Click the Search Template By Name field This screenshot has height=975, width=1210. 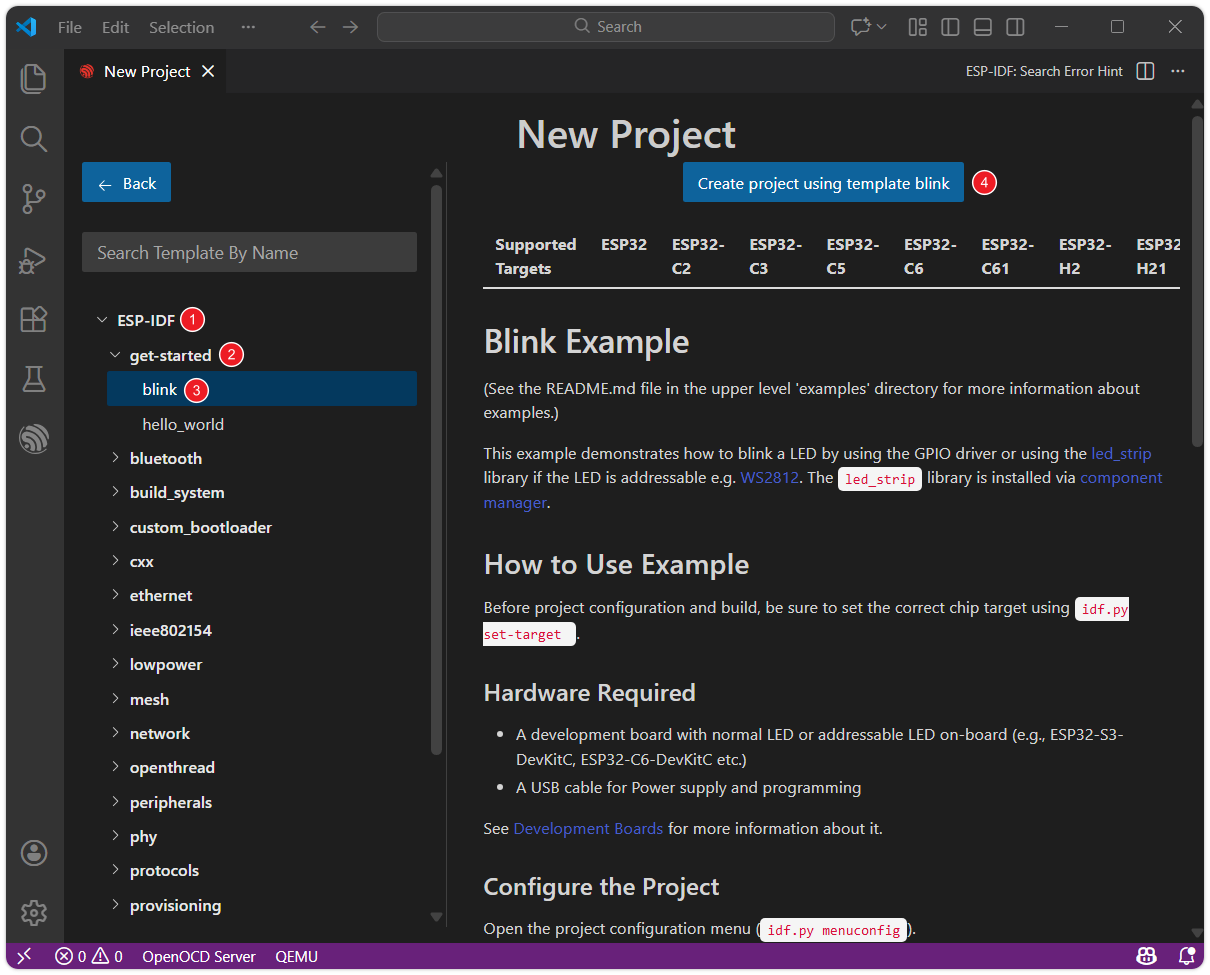tap(249, 253)
